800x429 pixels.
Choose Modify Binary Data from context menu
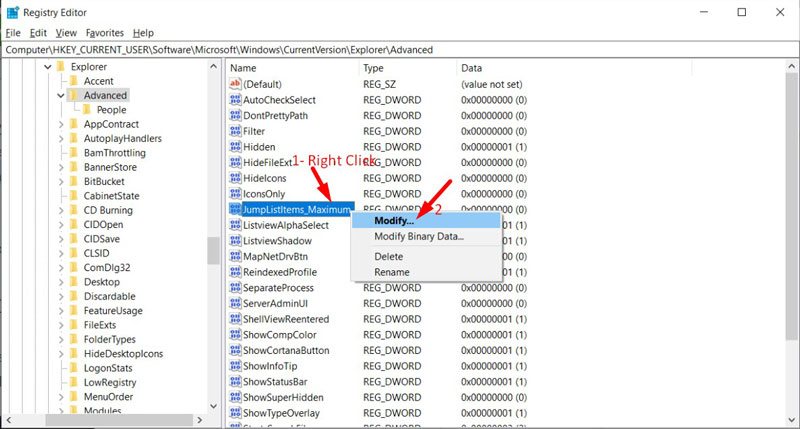[426, 236]
